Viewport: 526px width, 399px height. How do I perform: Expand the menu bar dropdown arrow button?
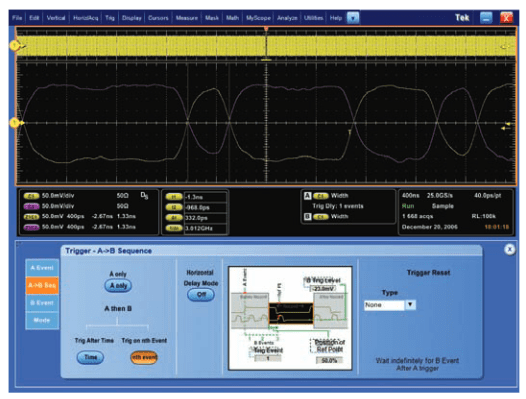tap(353, 18)
